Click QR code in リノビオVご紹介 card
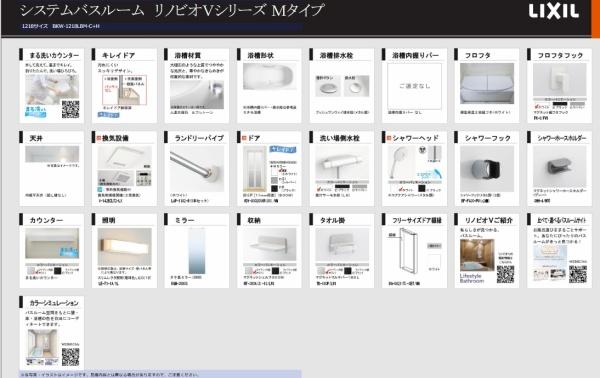 coord(505,274)
